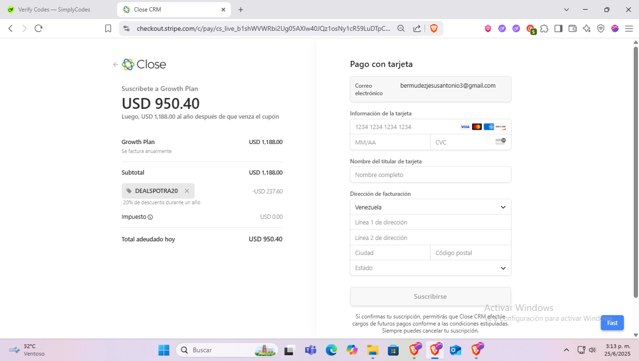Open the Windows Start menu
Image resolution: width=639 pixels, height=361 pixels.
(x=164, y=350)
